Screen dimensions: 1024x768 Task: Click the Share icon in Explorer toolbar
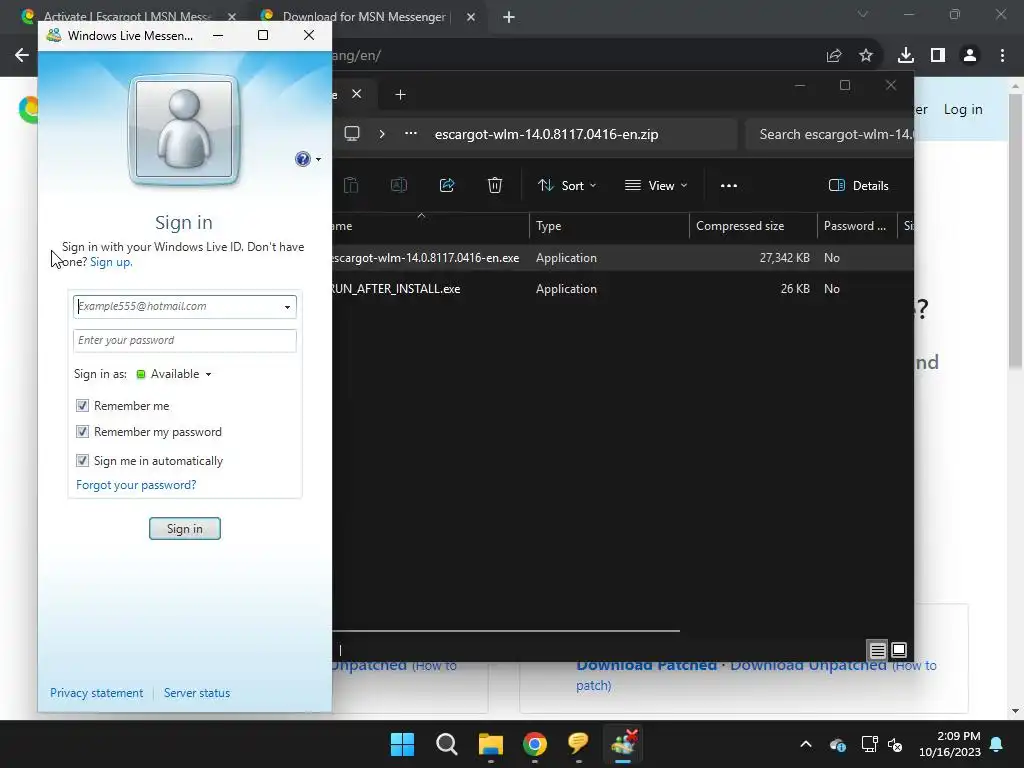447,185
